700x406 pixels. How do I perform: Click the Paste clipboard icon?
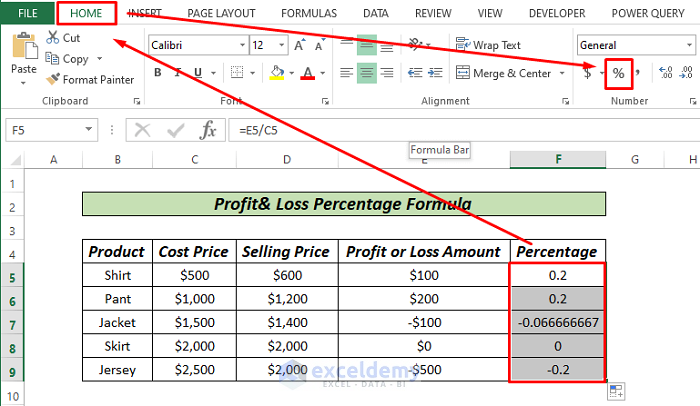point(24,46)
